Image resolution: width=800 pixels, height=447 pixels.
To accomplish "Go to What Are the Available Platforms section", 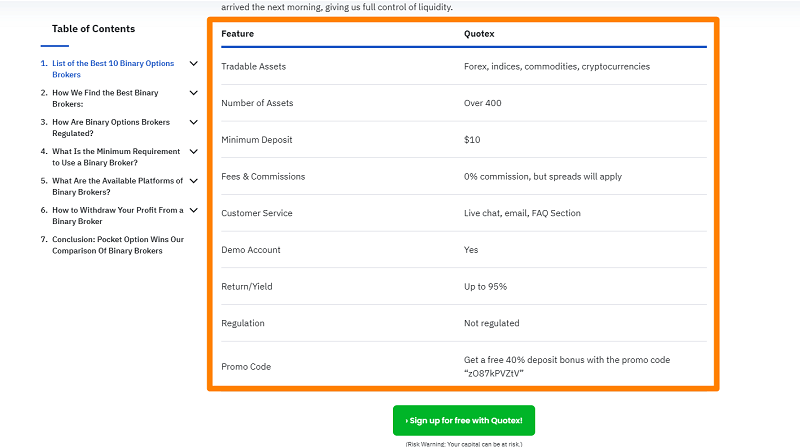I will [117, 186].
